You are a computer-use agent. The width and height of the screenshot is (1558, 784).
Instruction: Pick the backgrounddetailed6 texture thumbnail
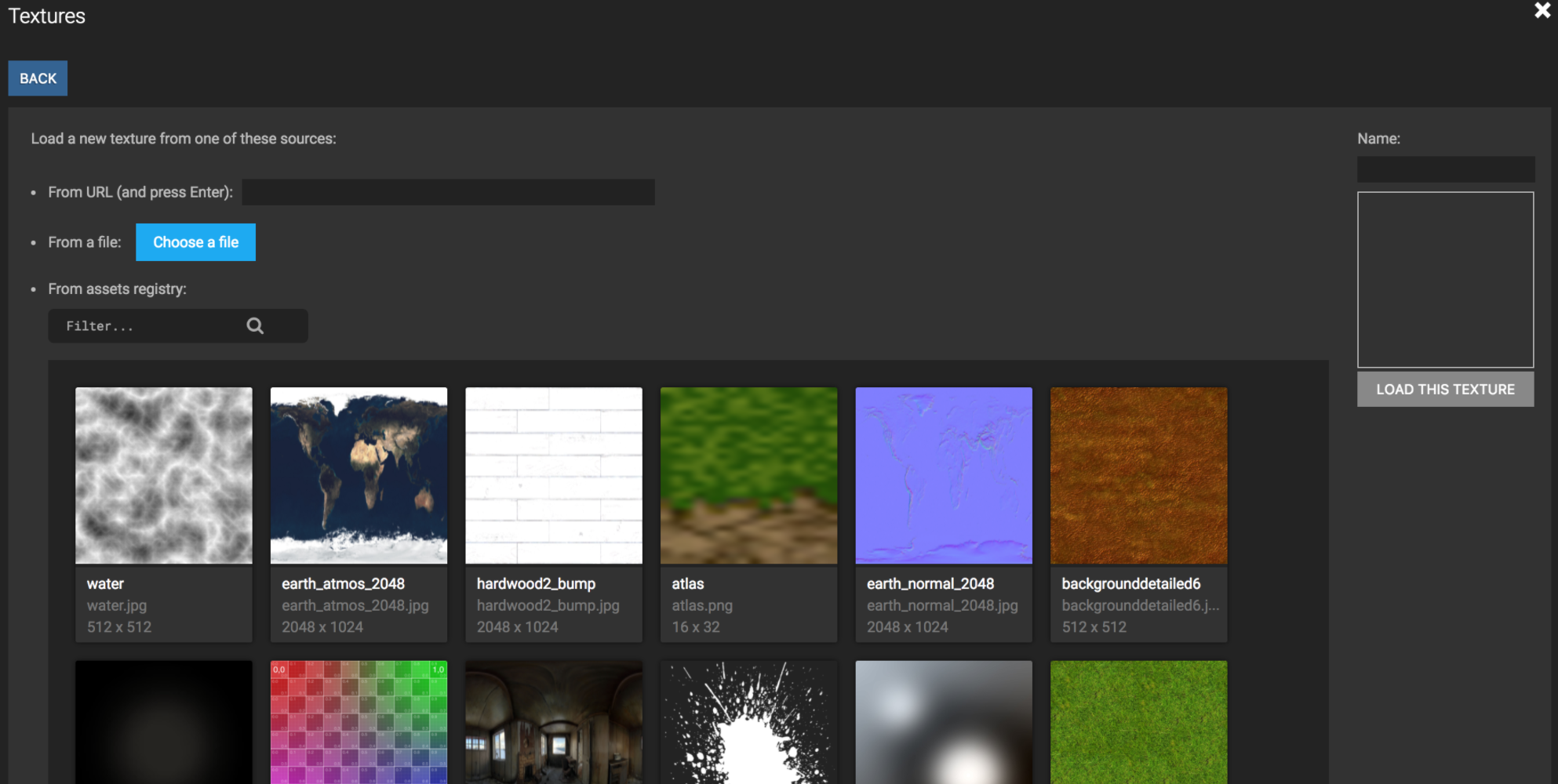coord(1138,476)
